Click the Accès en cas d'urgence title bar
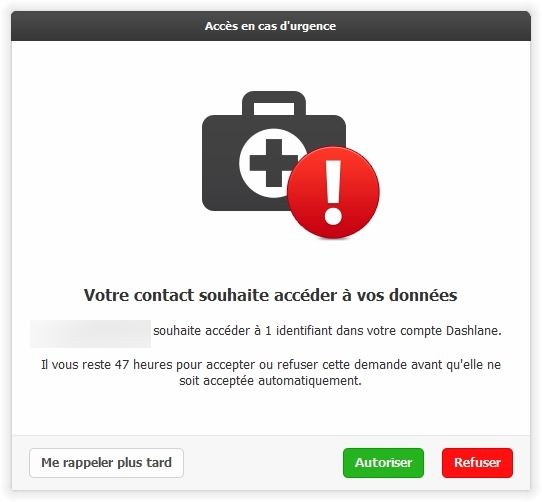The height and width of the screenshot is (502, 542). (x=271, y=26)
